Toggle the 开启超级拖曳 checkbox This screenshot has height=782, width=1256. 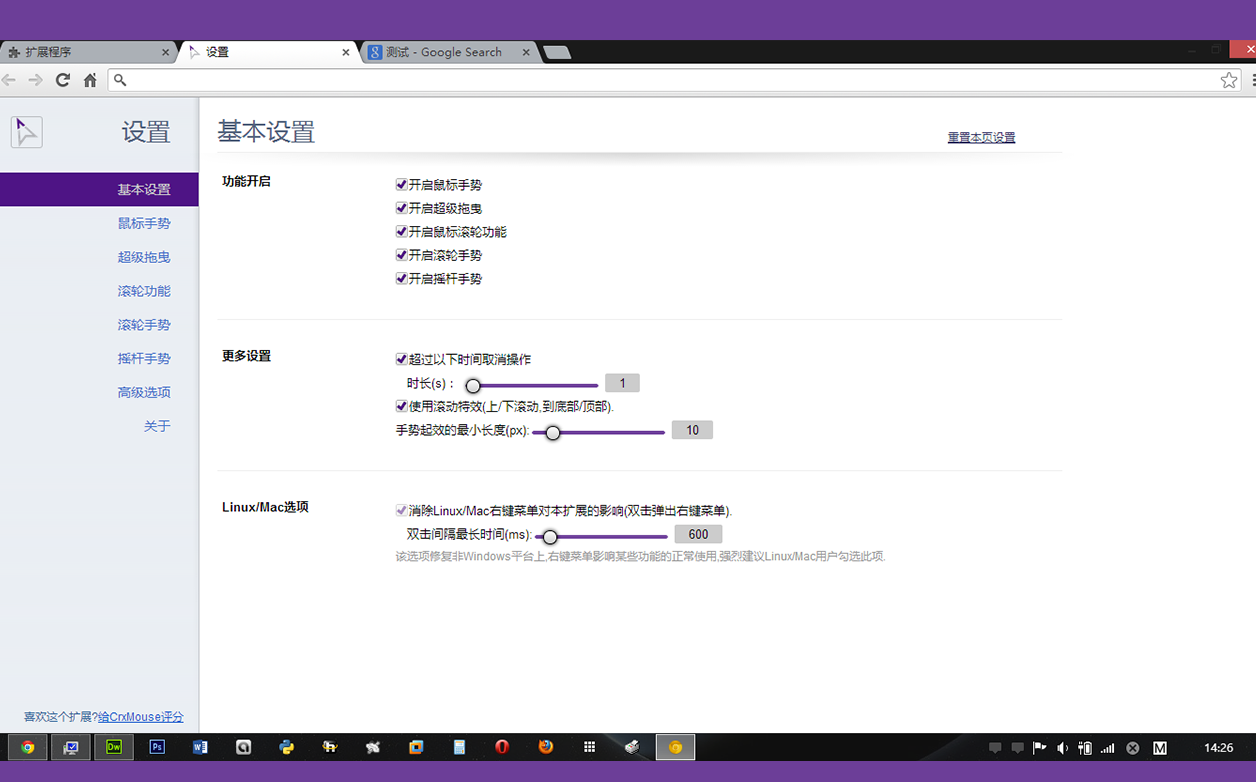click(401, 208)
